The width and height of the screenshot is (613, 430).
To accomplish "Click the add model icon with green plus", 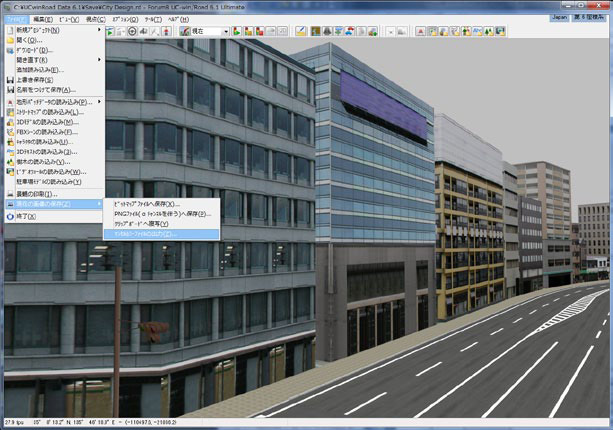I will pos(373,31).
